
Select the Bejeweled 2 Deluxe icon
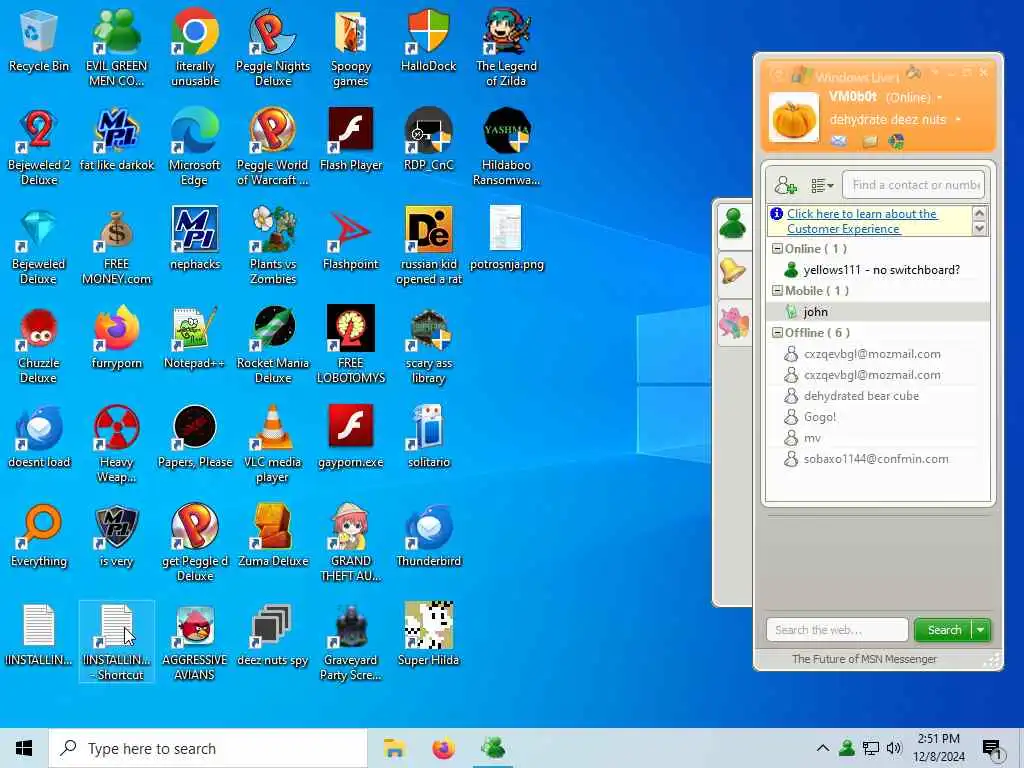[39, 147]
